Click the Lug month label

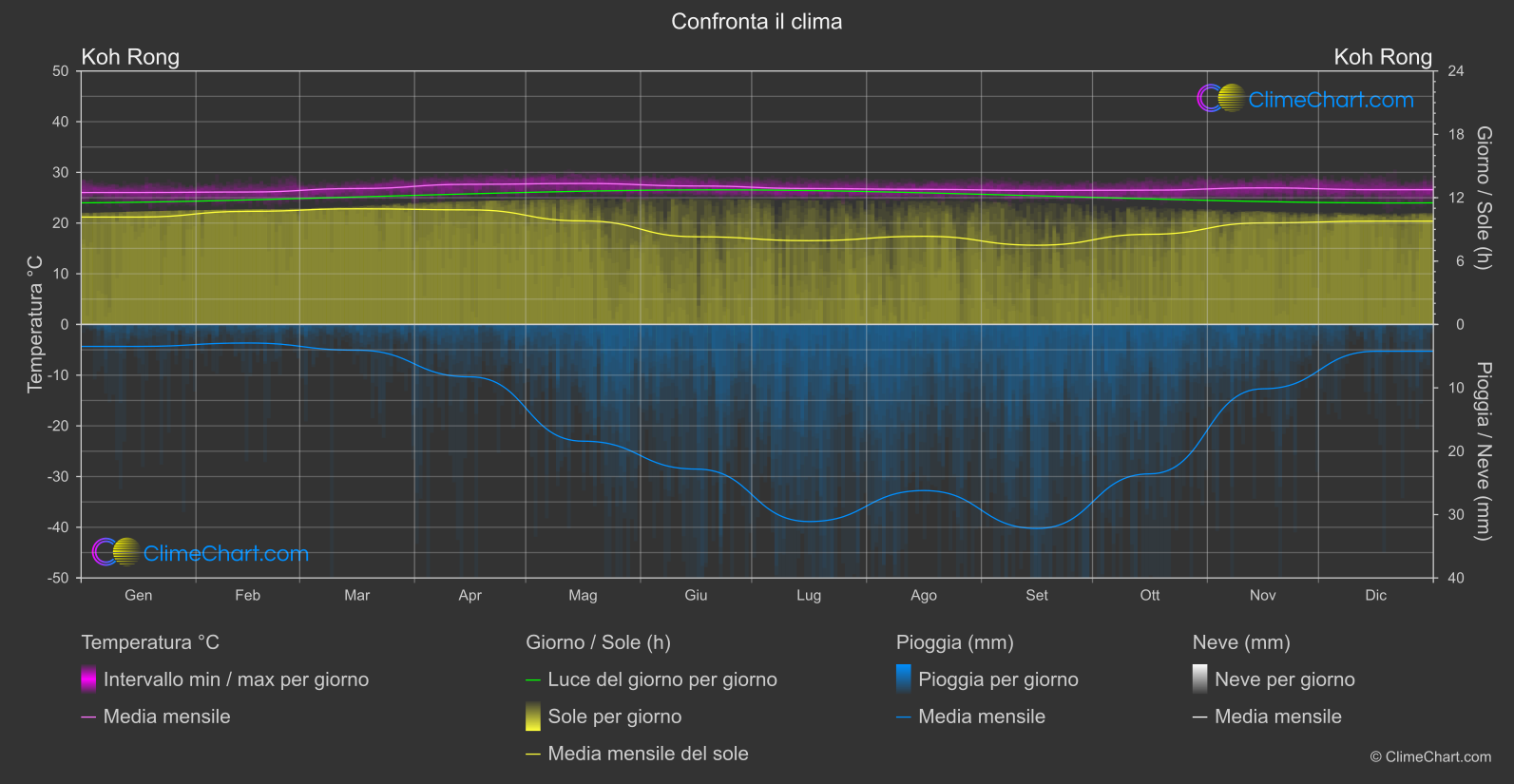coord(809,595)
